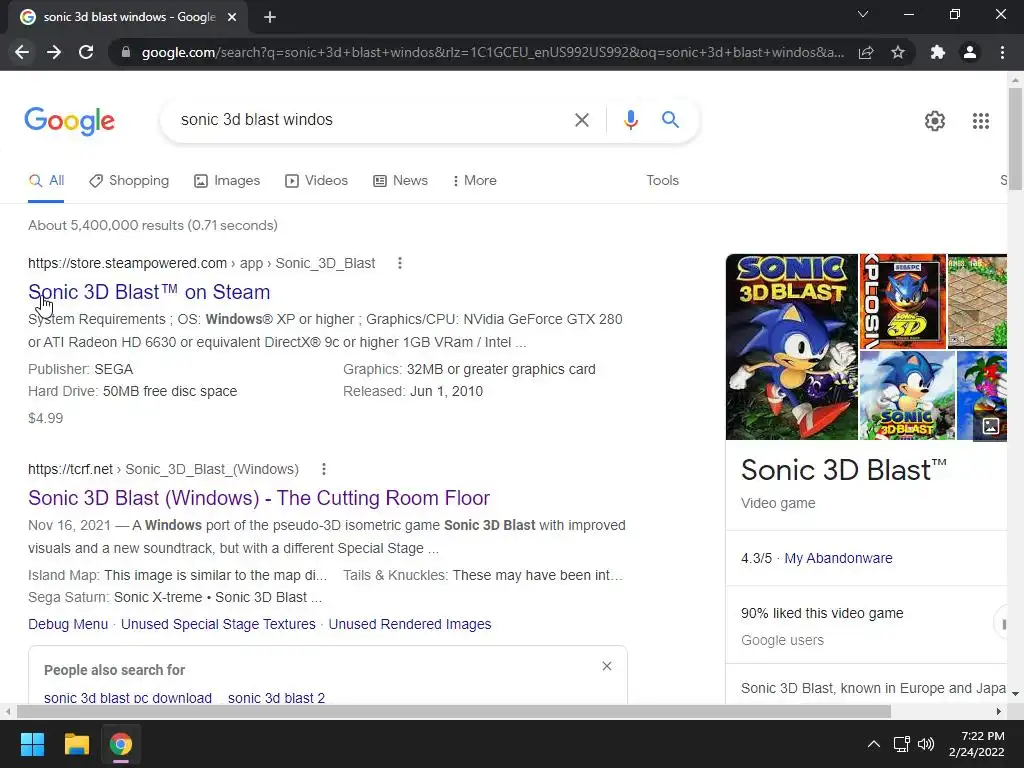1024x768 pixels.
Task: Open The Cutting Room Floor result
Action: (259, 498)
